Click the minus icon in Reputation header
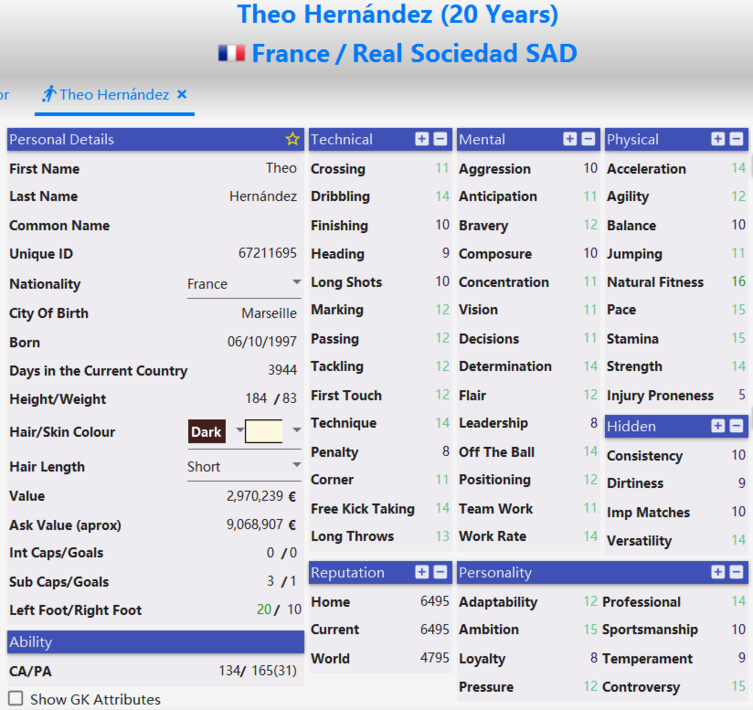This screenshot has width=753, height=710. (440, 572)
